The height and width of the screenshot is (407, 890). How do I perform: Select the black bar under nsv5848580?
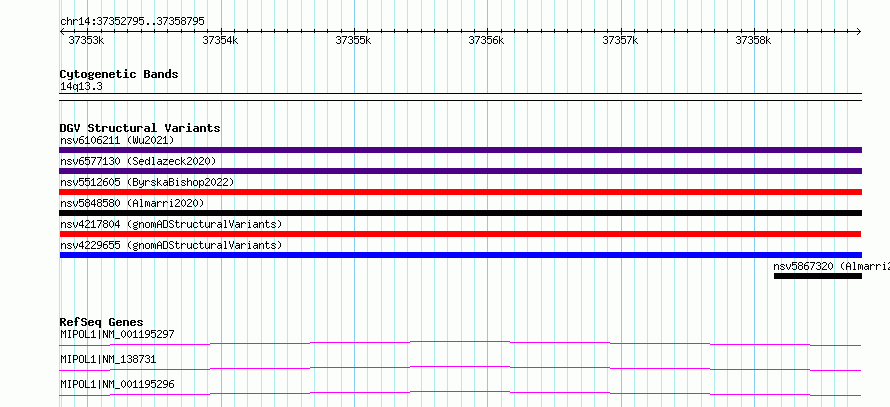(x=460, y=213)
